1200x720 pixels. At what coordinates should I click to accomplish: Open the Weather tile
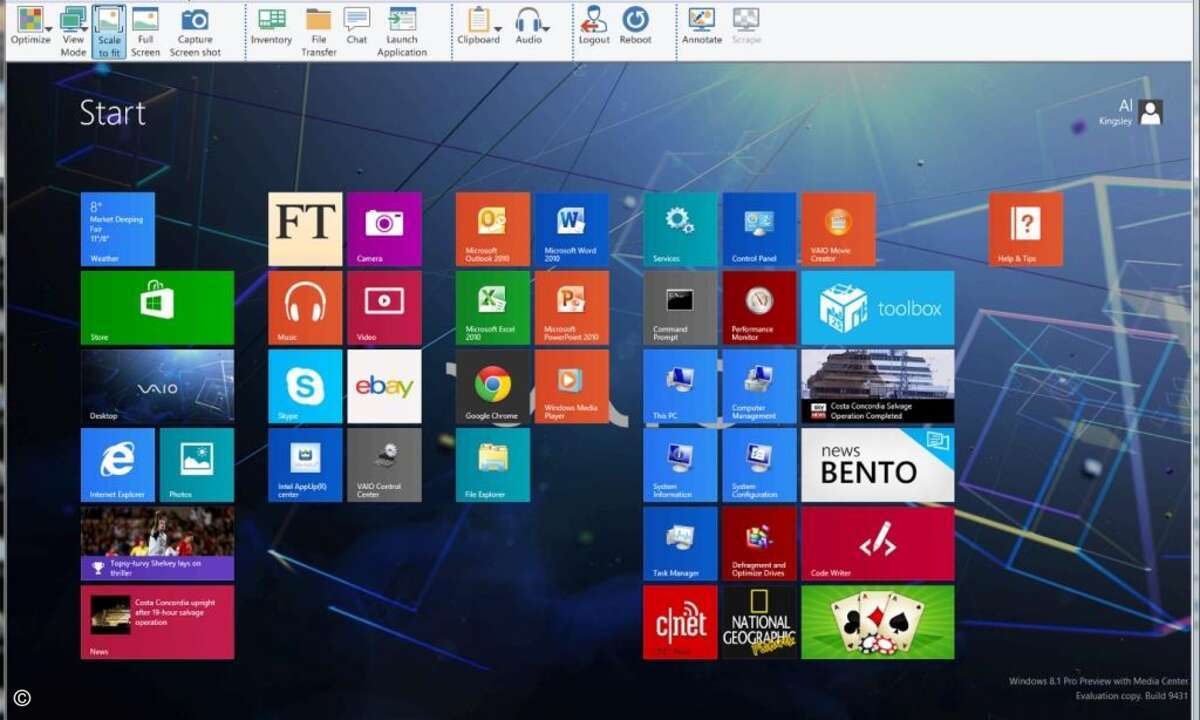(x=118, y=229)
